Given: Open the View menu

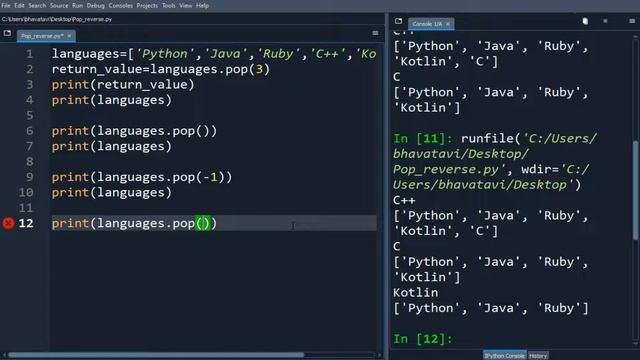Looking at the screenshot, I should [x=186, y=6].
